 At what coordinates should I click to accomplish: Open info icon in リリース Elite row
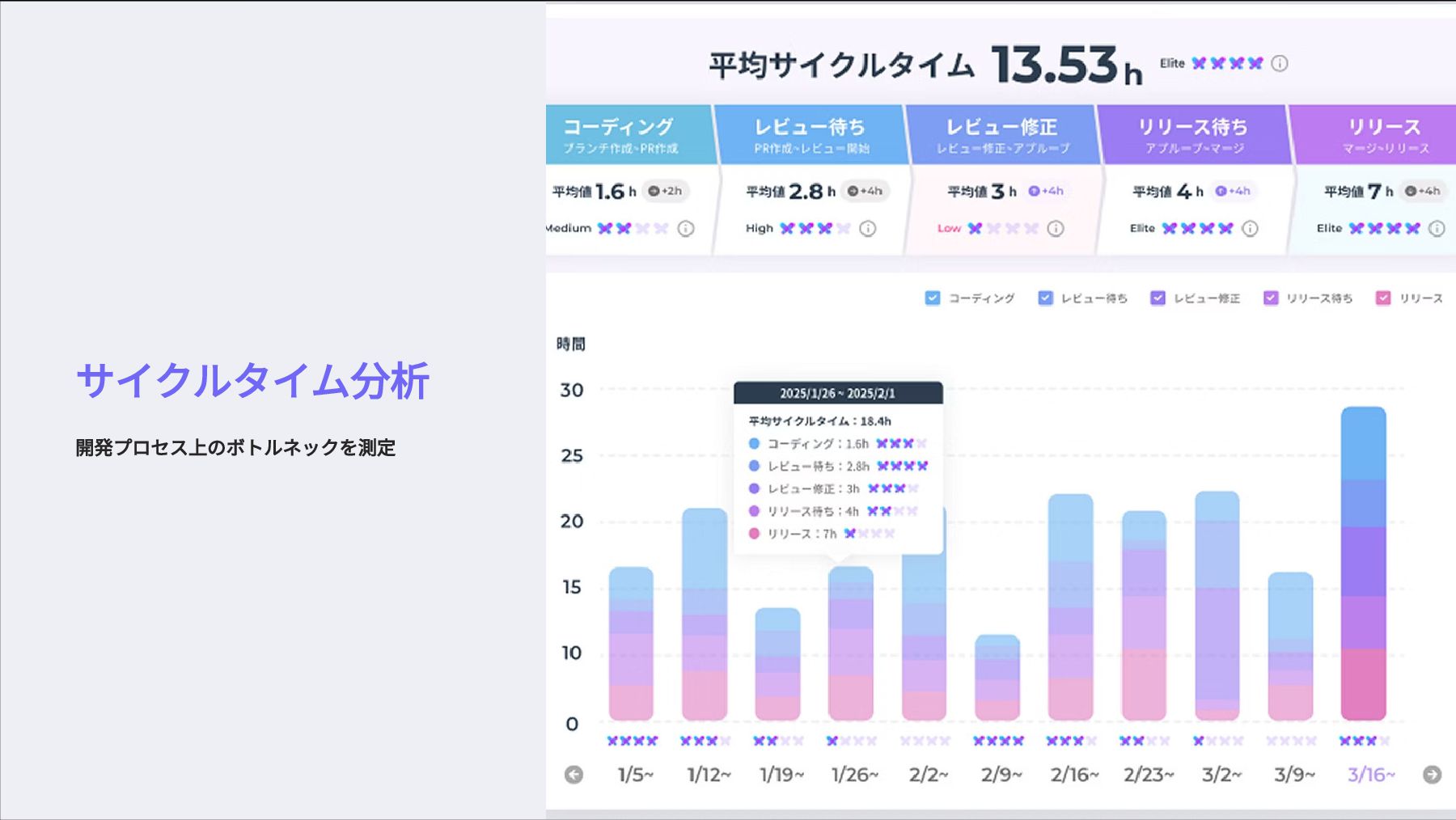click(1437, 229)
